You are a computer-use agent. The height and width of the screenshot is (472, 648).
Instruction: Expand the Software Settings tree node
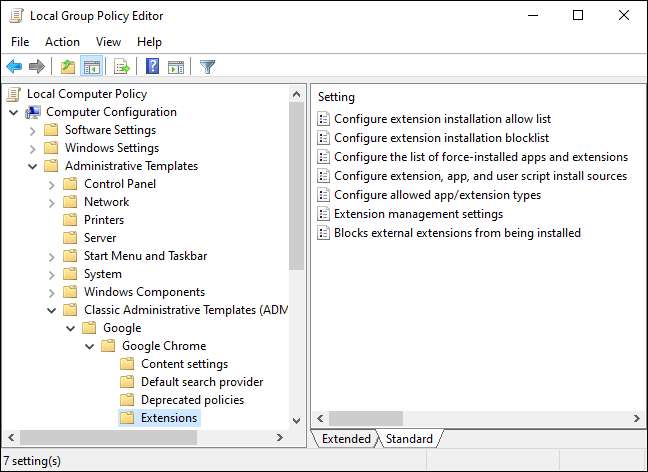coord(33,130)
